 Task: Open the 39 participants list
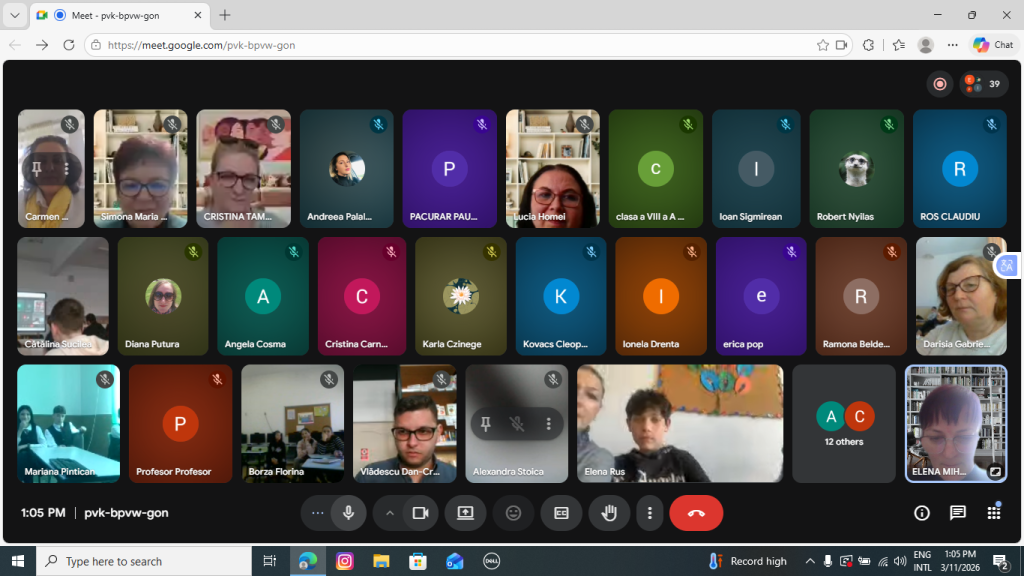(x=984, y=84)
